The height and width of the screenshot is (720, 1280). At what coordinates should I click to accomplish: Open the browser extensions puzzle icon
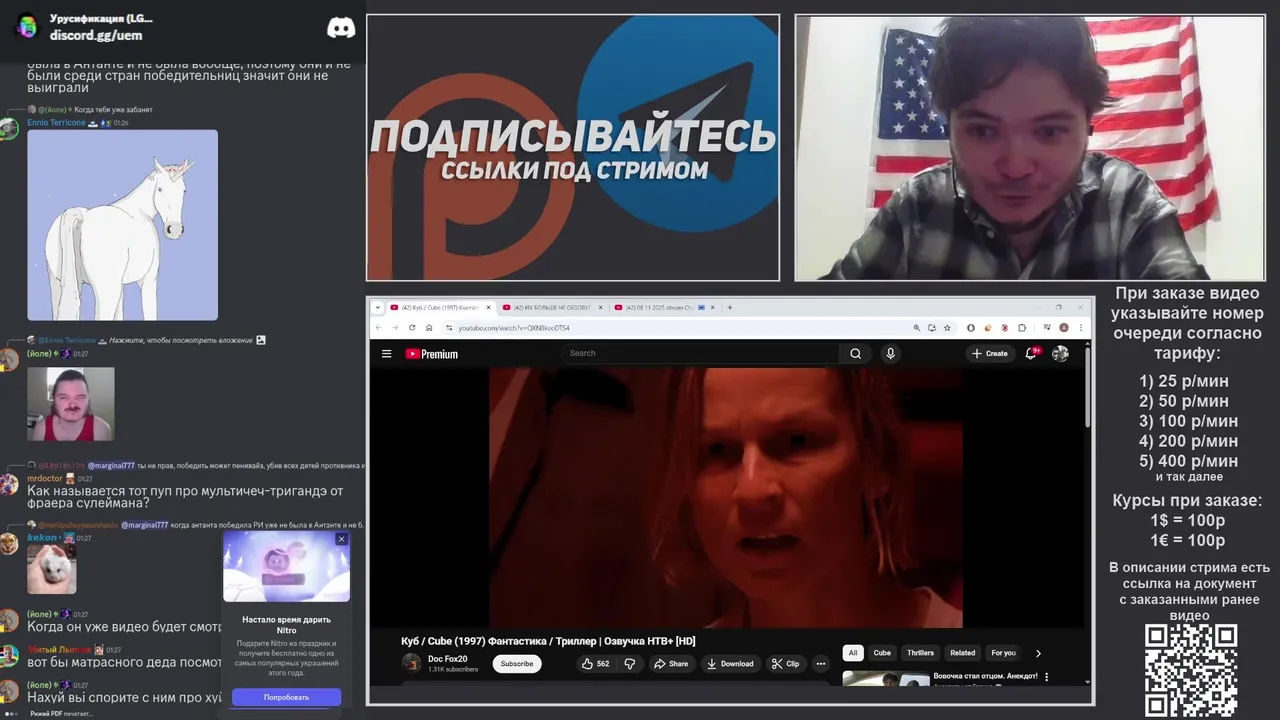coord(1022,327)
